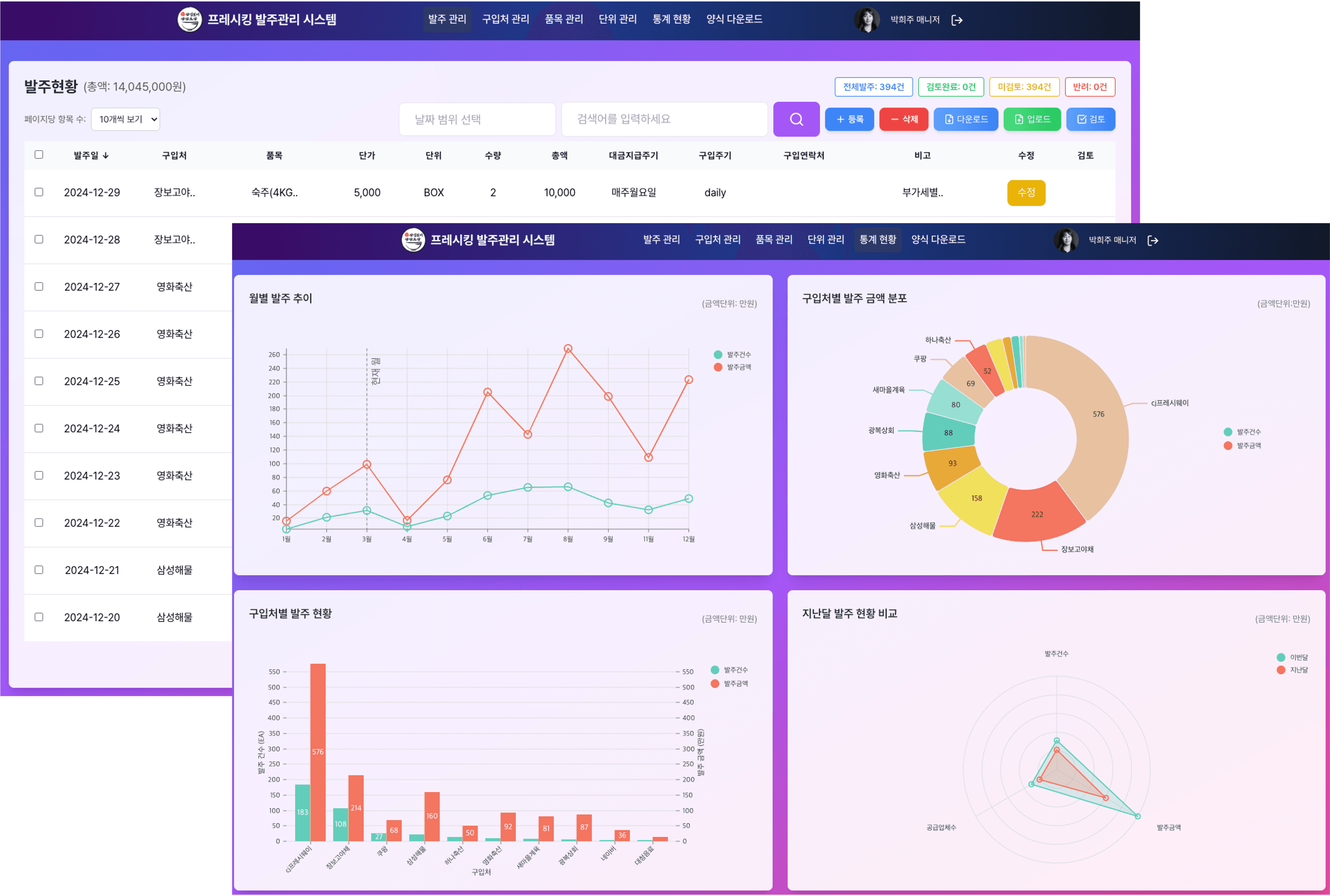The width and height of the screenshot is (1330, 896).
Task: Click the 미검토 394건 status badge
Action: tap(1024, 87)
